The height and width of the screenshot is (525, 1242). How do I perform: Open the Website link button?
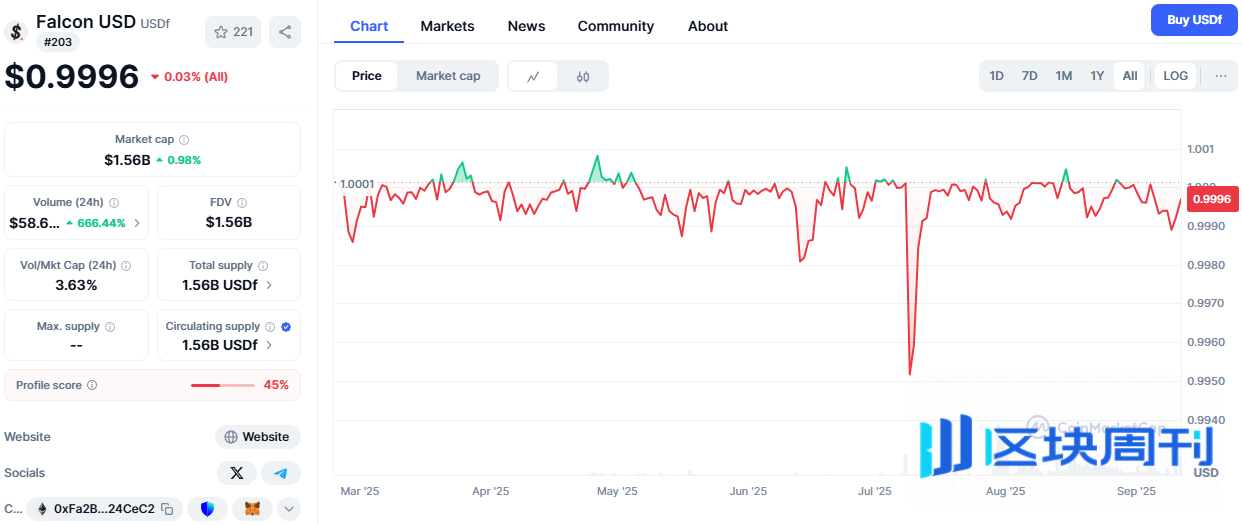point(258,437)
